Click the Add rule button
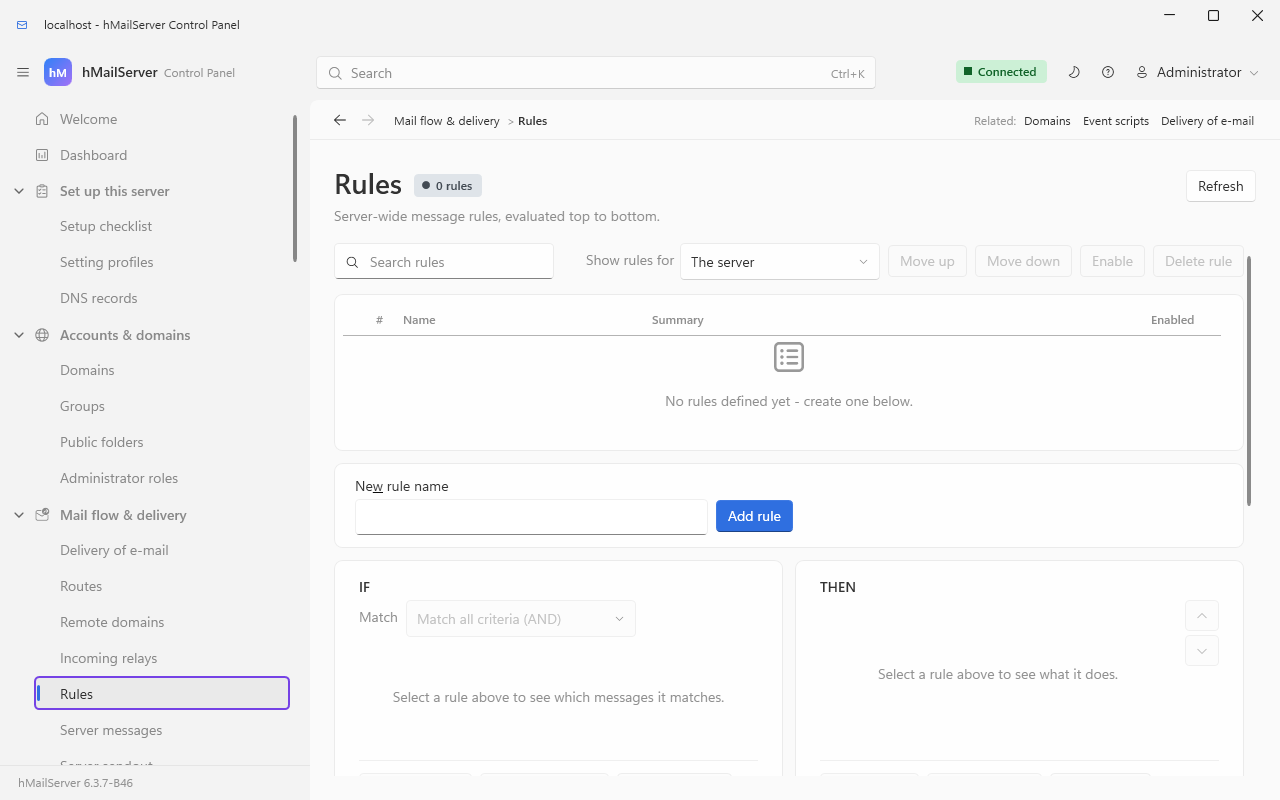The width and height of the screenshot is (1280, 800). click(754, 516)
